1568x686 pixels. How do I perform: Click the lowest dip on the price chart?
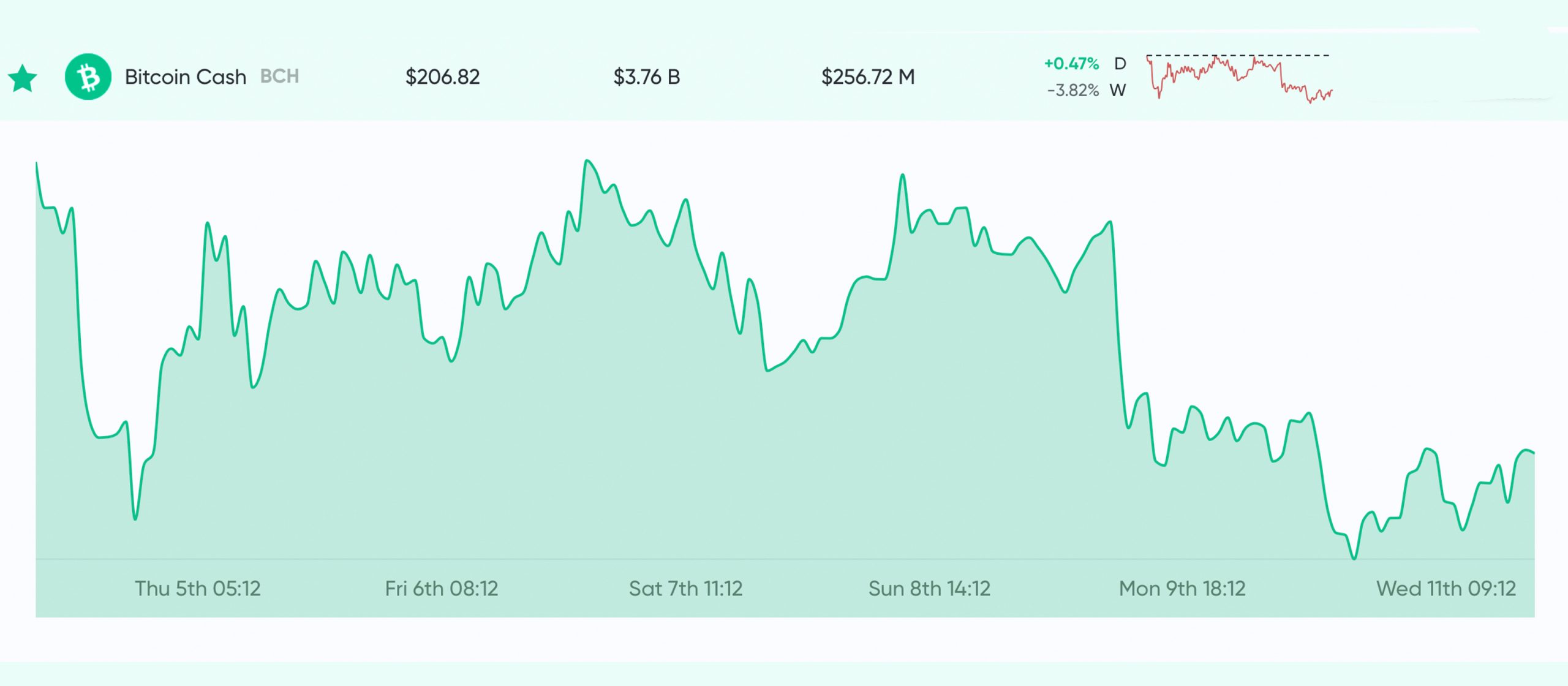(x=1354, y=558)
